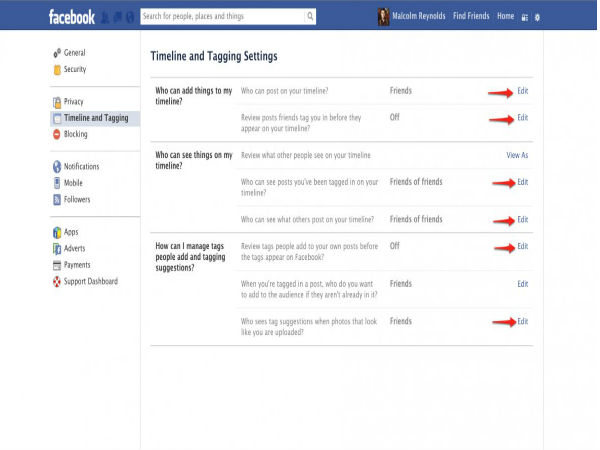The width and height of the screenshot is (600, 450).
Task: Click the General gears icon
Action: [57, 53]
